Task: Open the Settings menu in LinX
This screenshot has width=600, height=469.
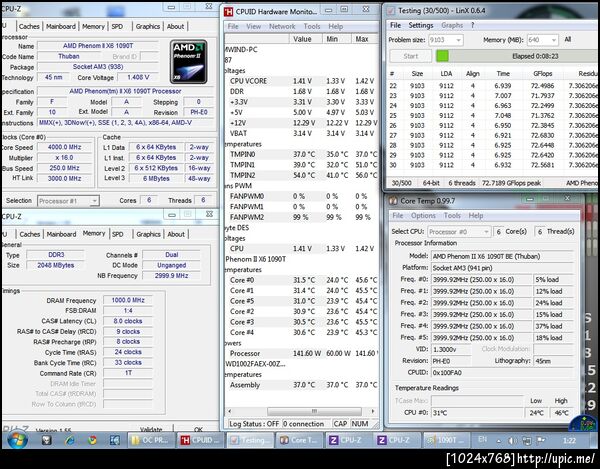Action: tap(421, 25)
